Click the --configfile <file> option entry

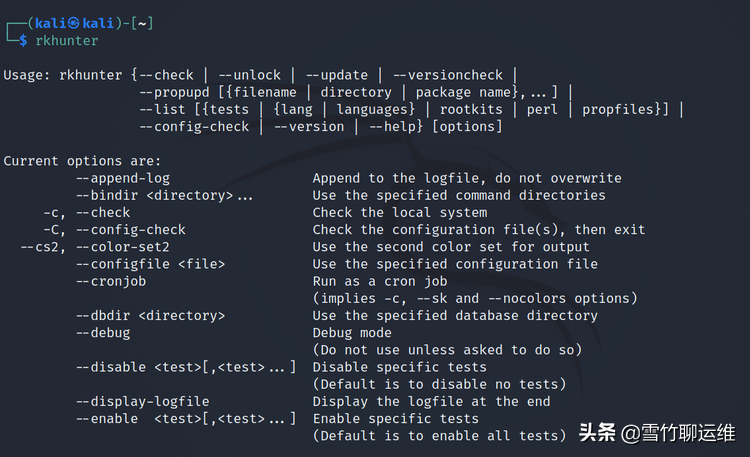[150, 264]
